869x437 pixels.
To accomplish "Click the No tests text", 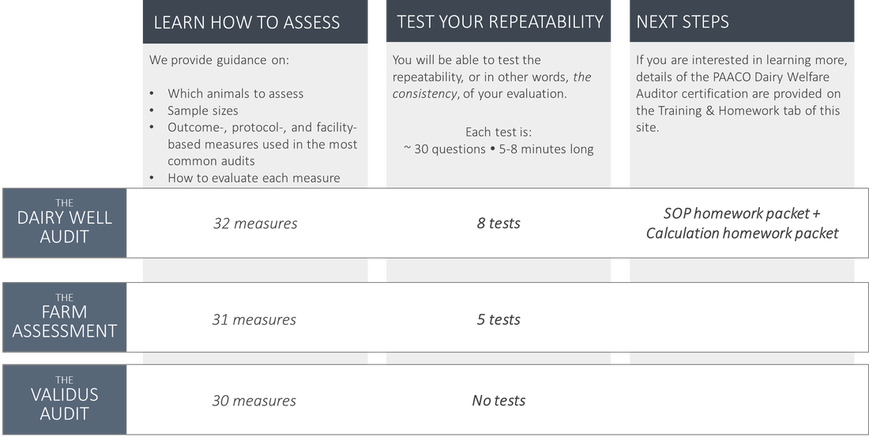I will pyautogui.click(x=498, y=400).
